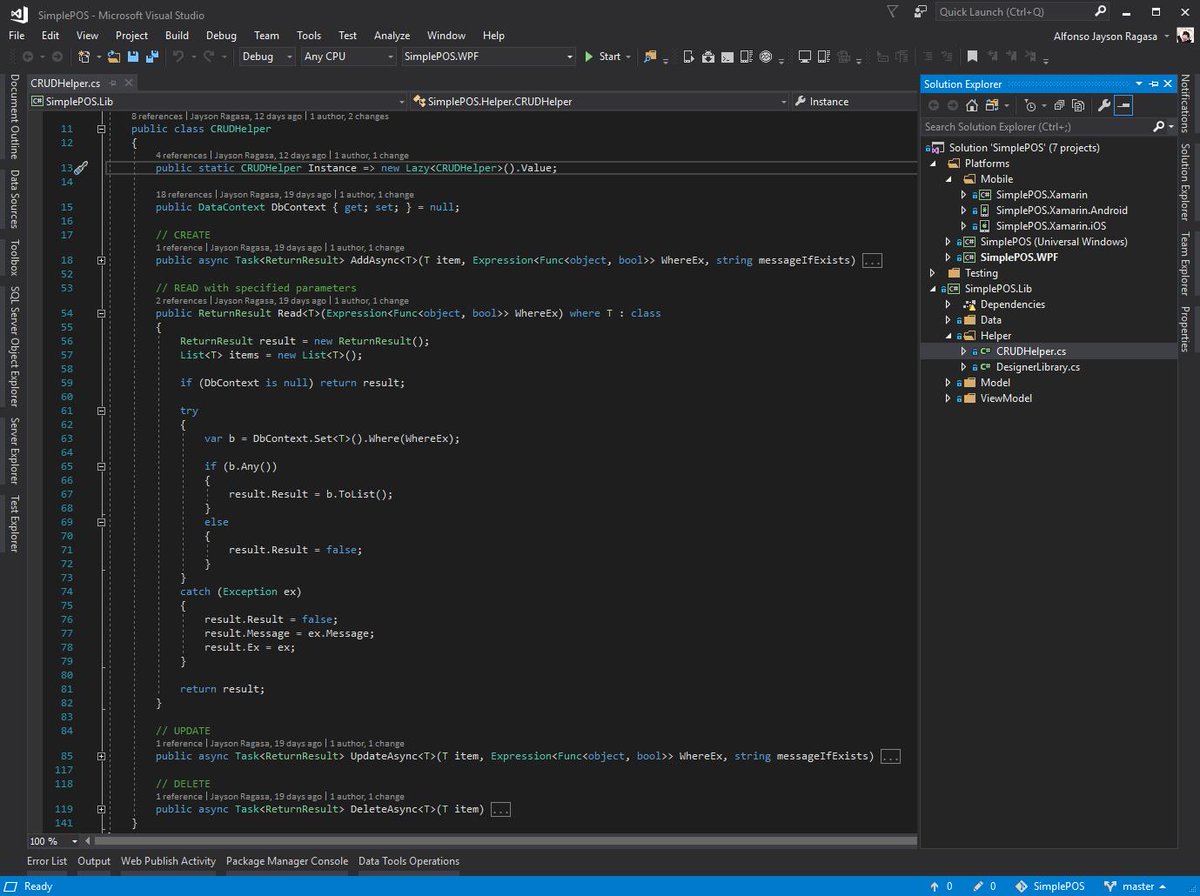Switch to the Package Manager Console tab
Image resolution: width=1200 pixels, height=896 pixels.
tap(287, 861)
